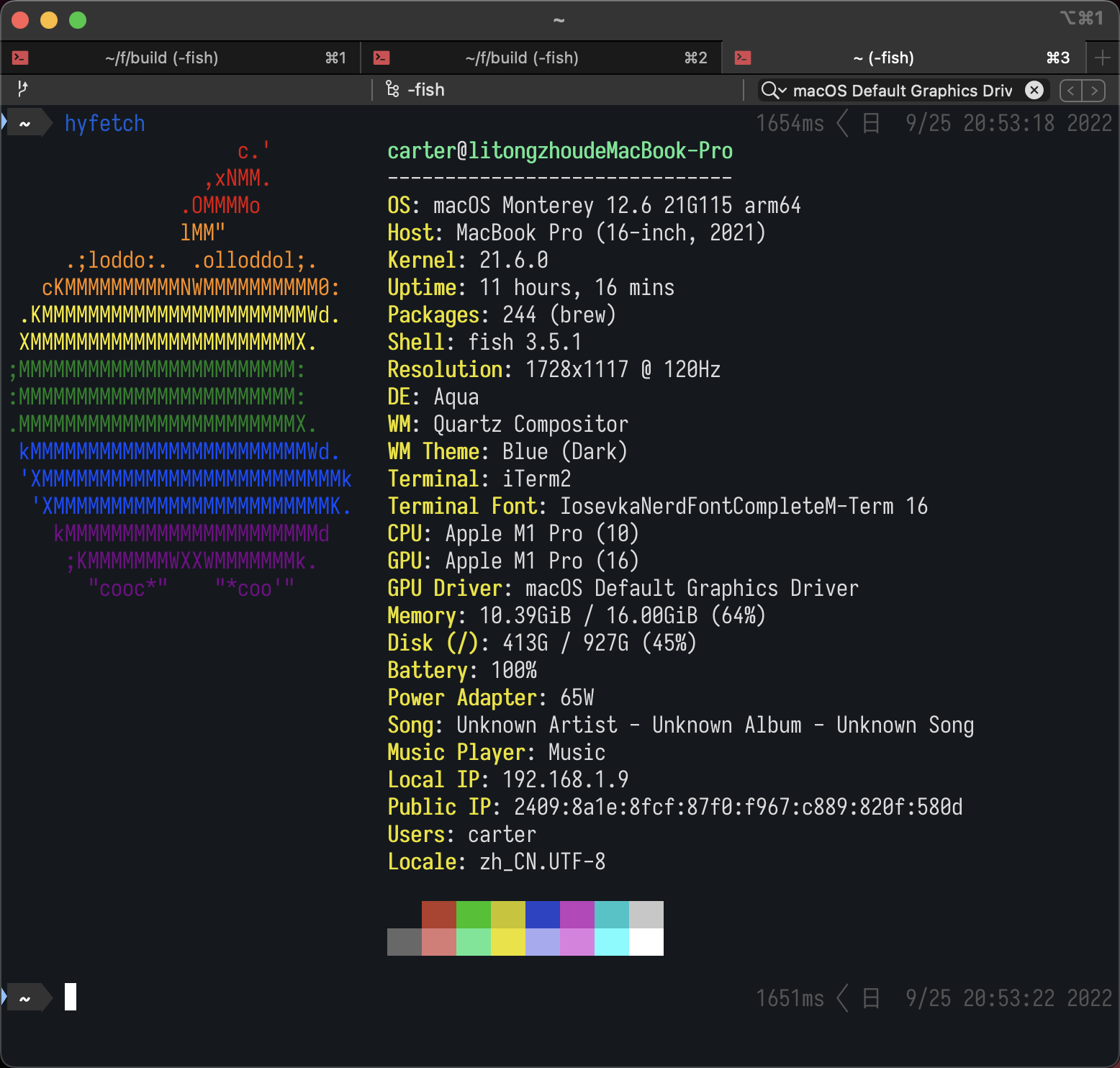This screenshot has width=1120, height=1068.
Task: Open the search options magnifier dropdown
Action: pos(774,90)
